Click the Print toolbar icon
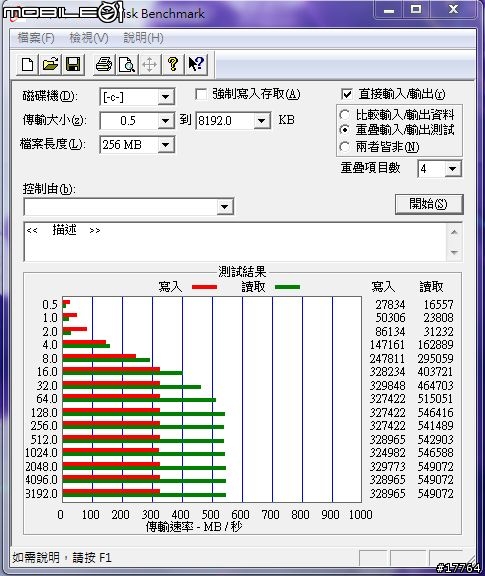Screen dimensions: 485x576 [x=104, y=65]
